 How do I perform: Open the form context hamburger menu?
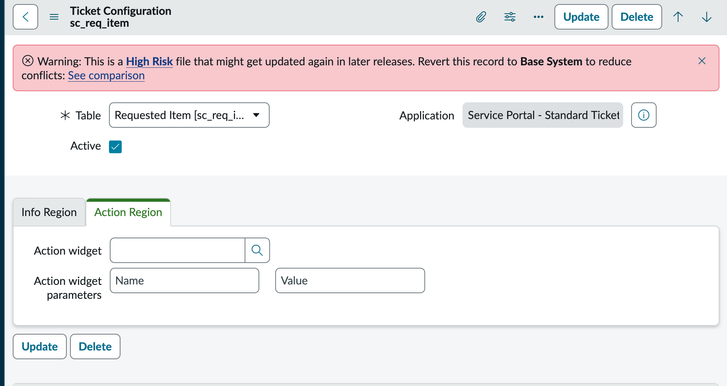pyautogui.click(x=54, y=17)
